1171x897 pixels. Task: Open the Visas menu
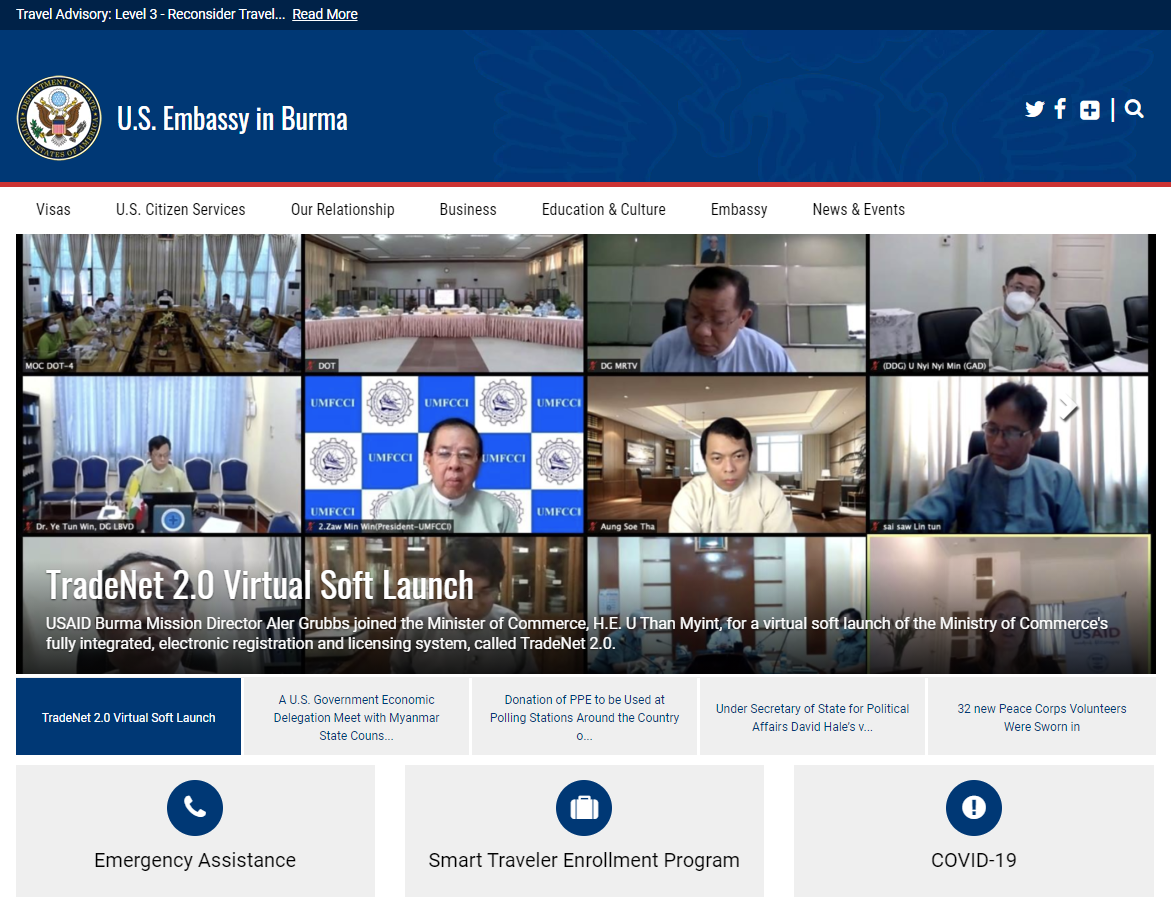coord(53,209)
